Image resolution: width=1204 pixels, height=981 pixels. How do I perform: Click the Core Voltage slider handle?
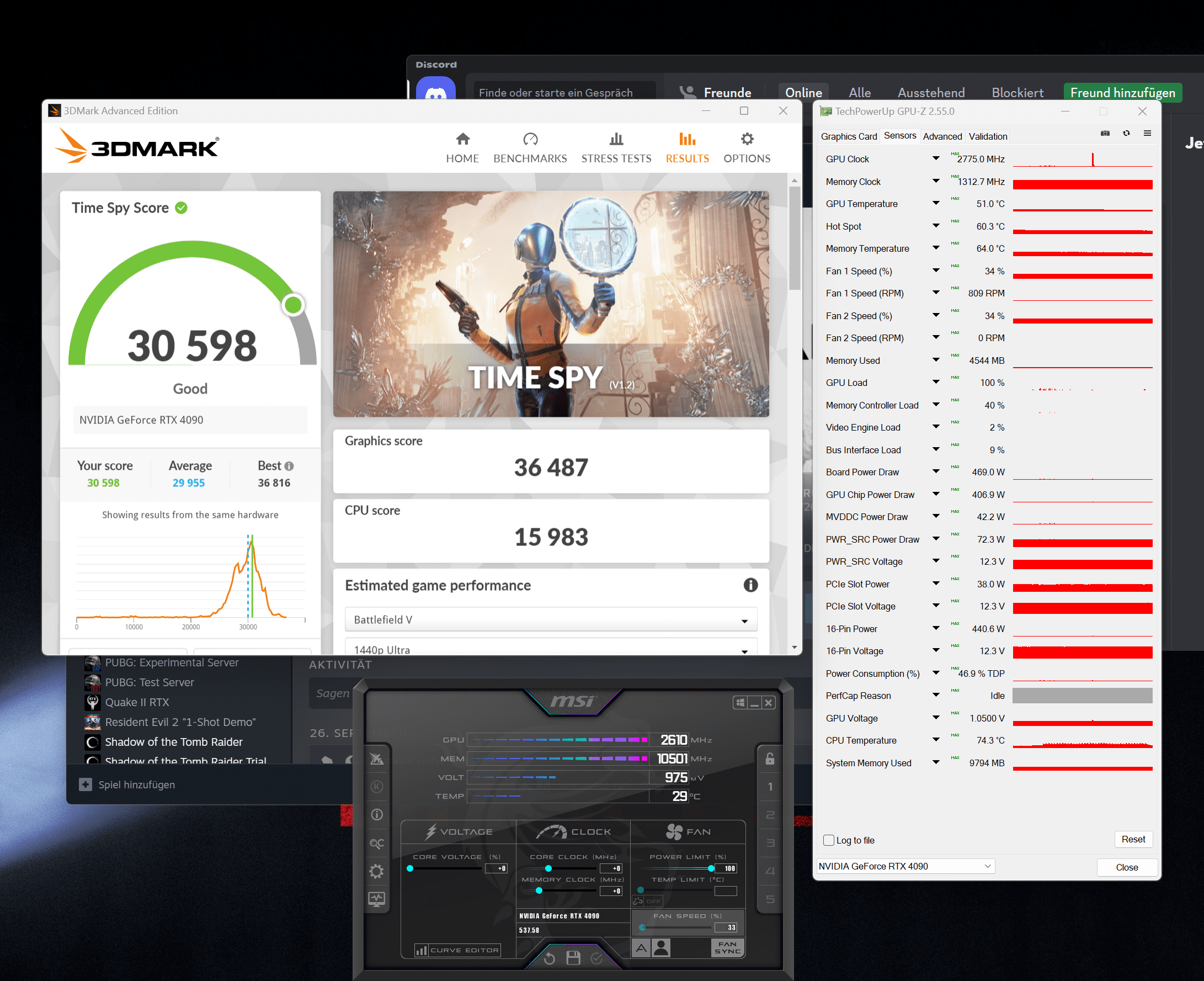[x=410, y=868]
